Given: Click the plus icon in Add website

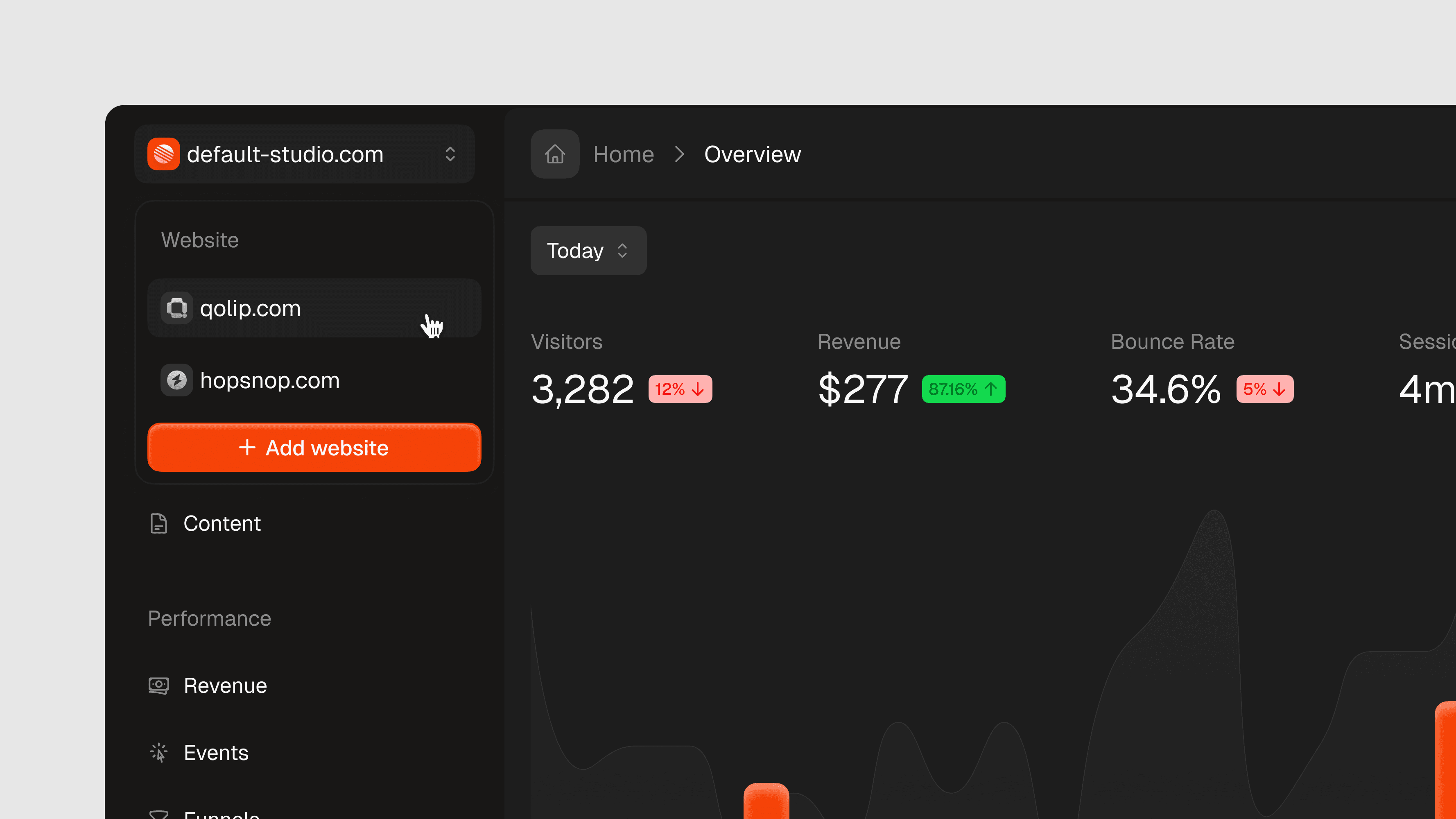Looking at the screenshot, I should 247,448.
